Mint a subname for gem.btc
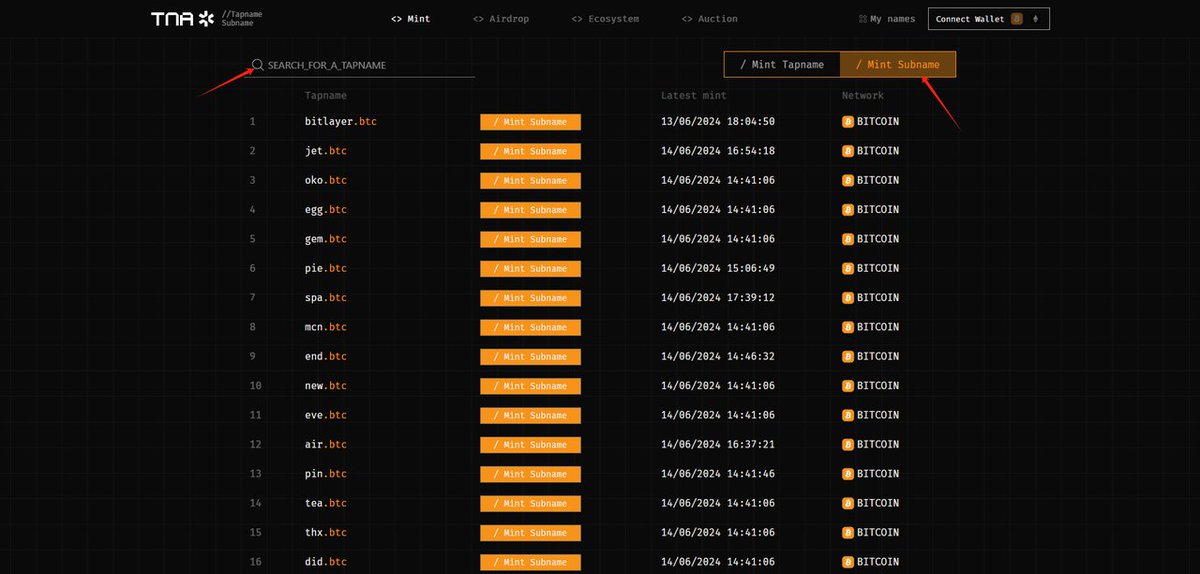The width and height of the screenshot is (1200, 574). [x=530, y=239]
